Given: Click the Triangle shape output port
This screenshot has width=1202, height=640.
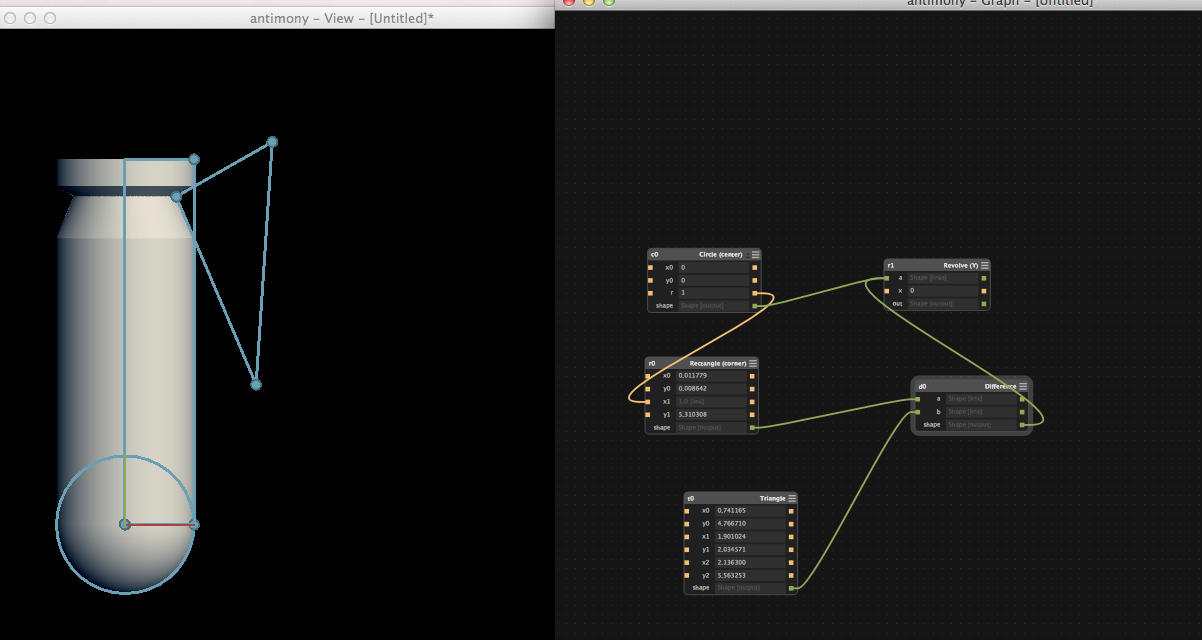Looking at the screenshot, I should click(x=791, y=588).
